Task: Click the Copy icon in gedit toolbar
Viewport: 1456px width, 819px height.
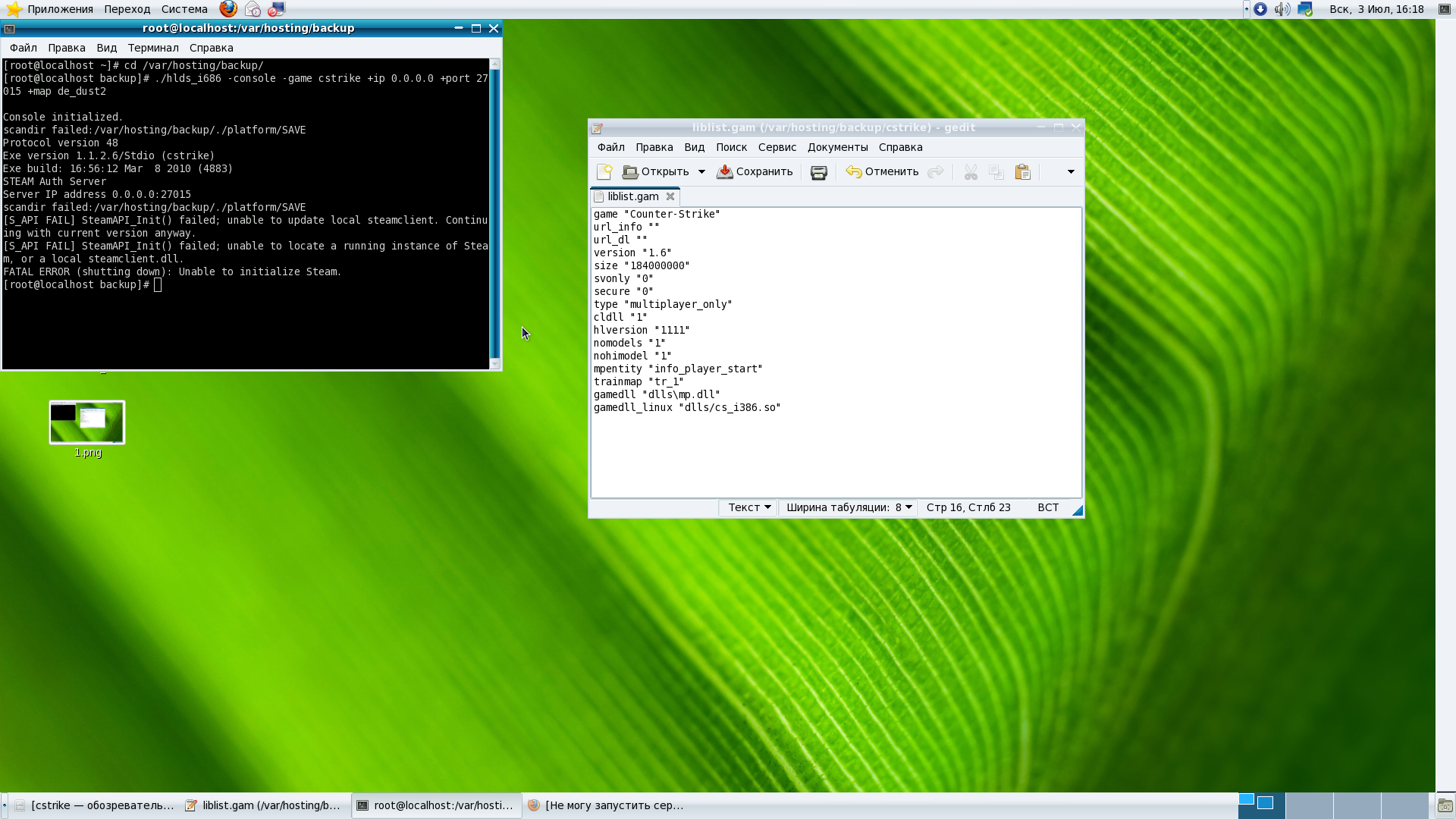Action: (x=996, y=172)
